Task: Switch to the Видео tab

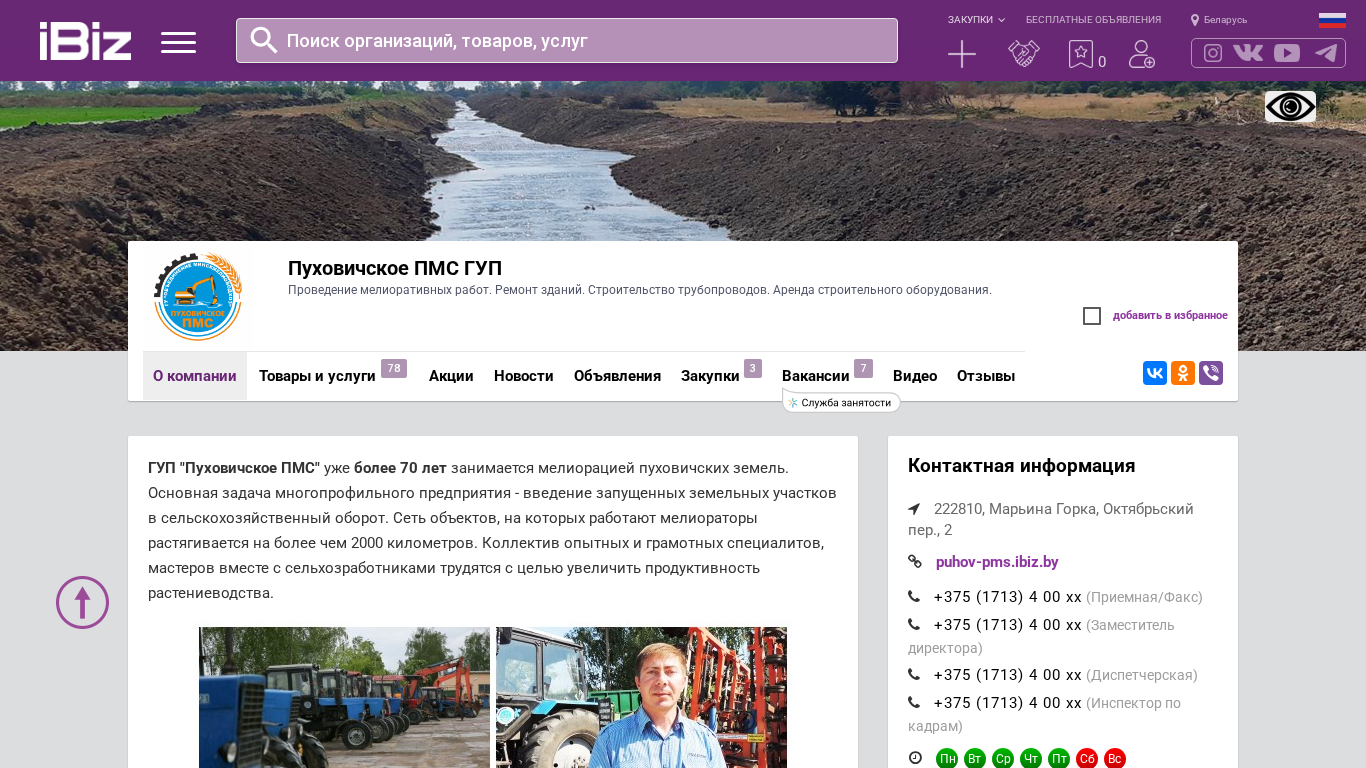Action: click(x=915, y=376)
